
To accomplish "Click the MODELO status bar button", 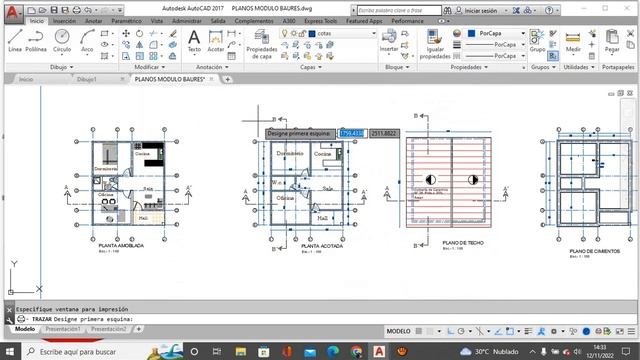I will point(398,331).
